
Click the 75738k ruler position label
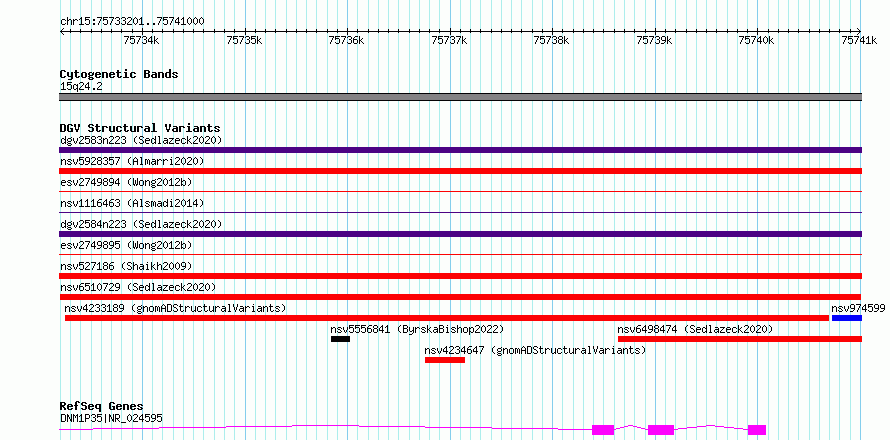click(x=552, y=40)
